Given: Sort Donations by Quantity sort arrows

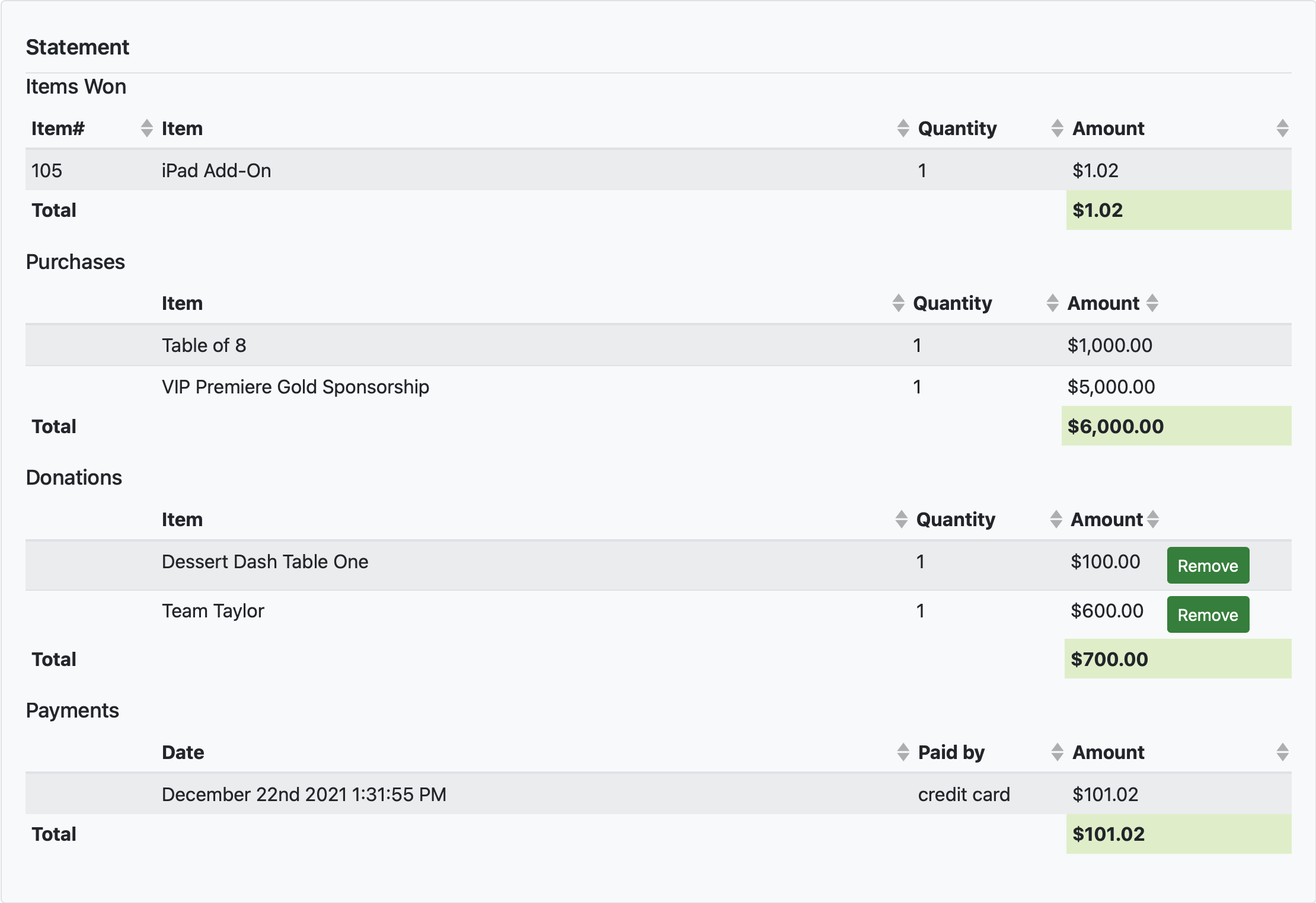Looking at the screenshot, I should point(1056,519).
